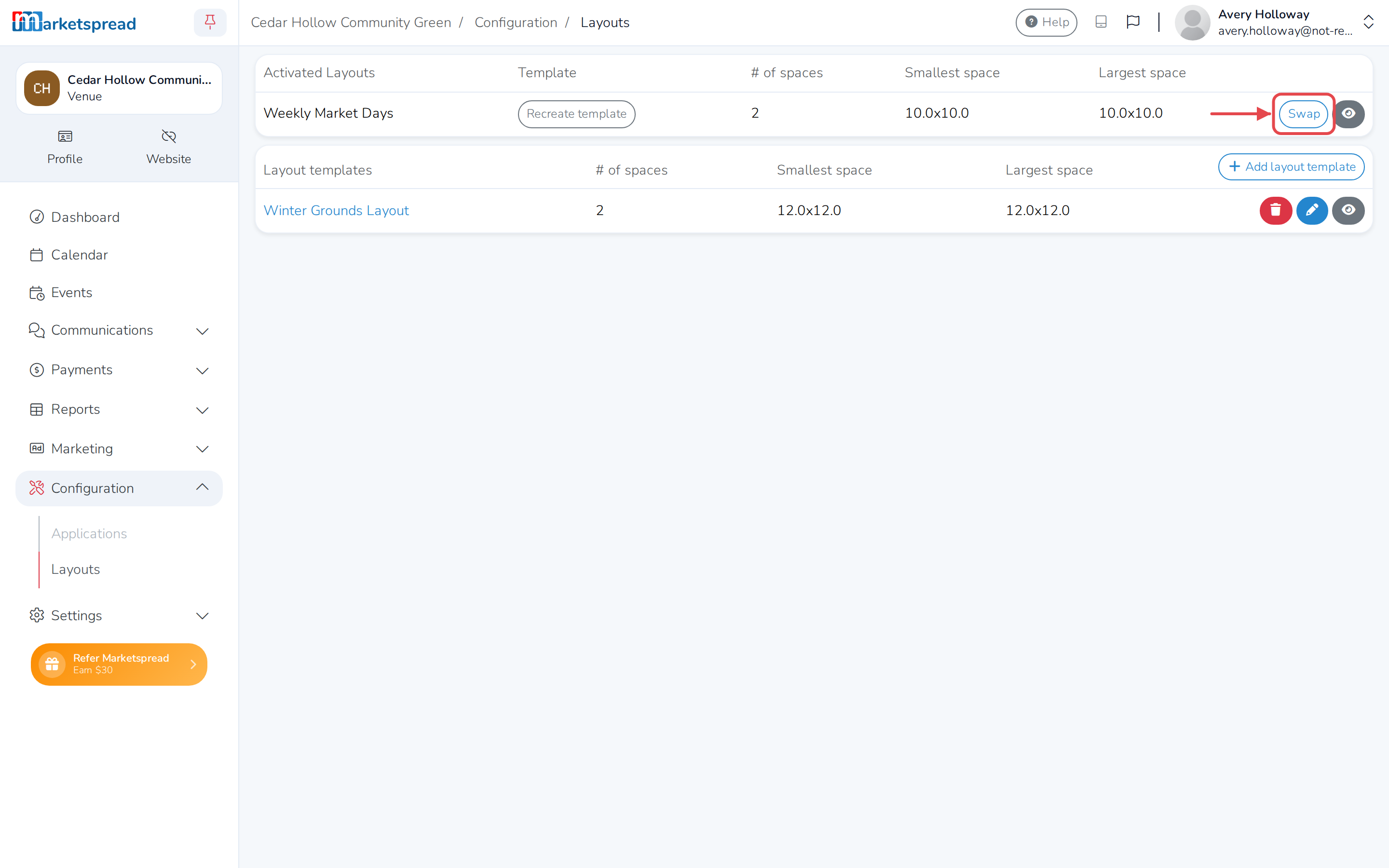
Task: Click Add layout template button
Action: point(1291,166)
